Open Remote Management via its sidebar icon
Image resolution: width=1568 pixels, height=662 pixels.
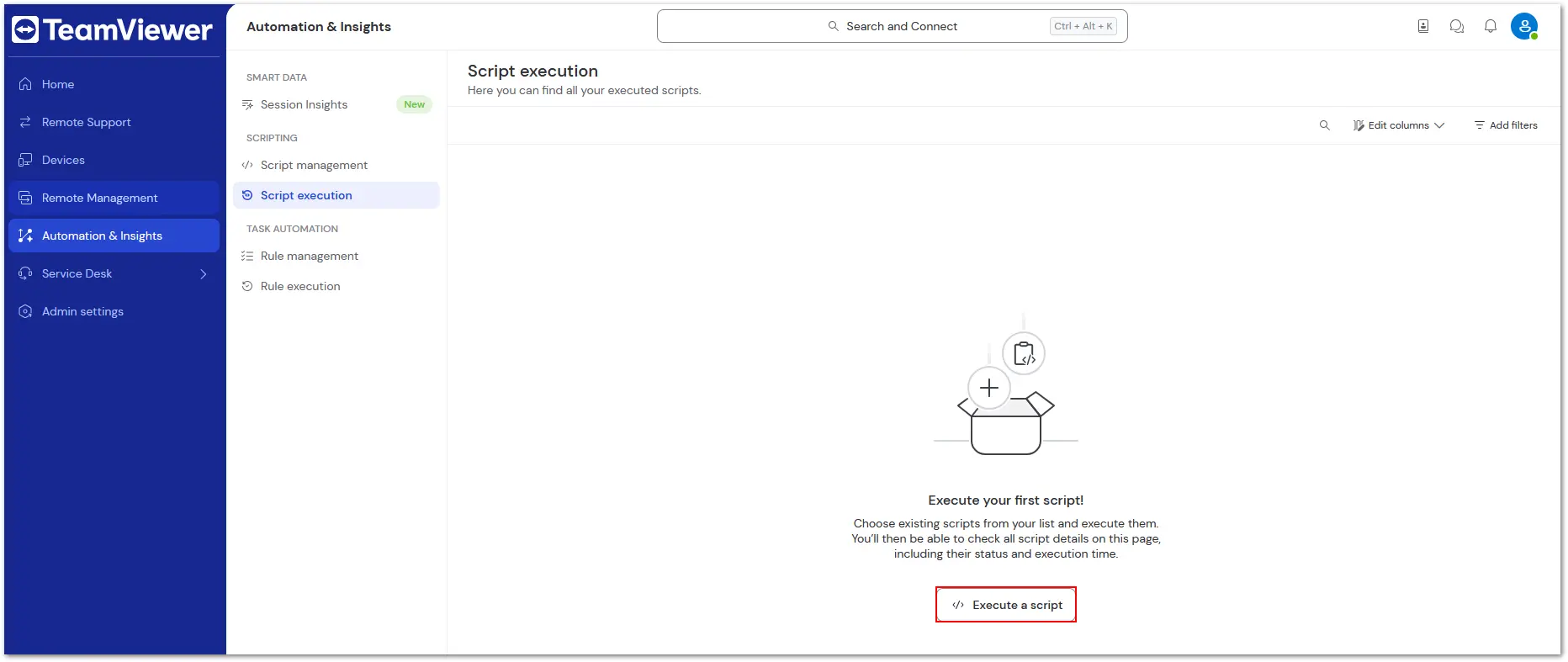(25, 198)
